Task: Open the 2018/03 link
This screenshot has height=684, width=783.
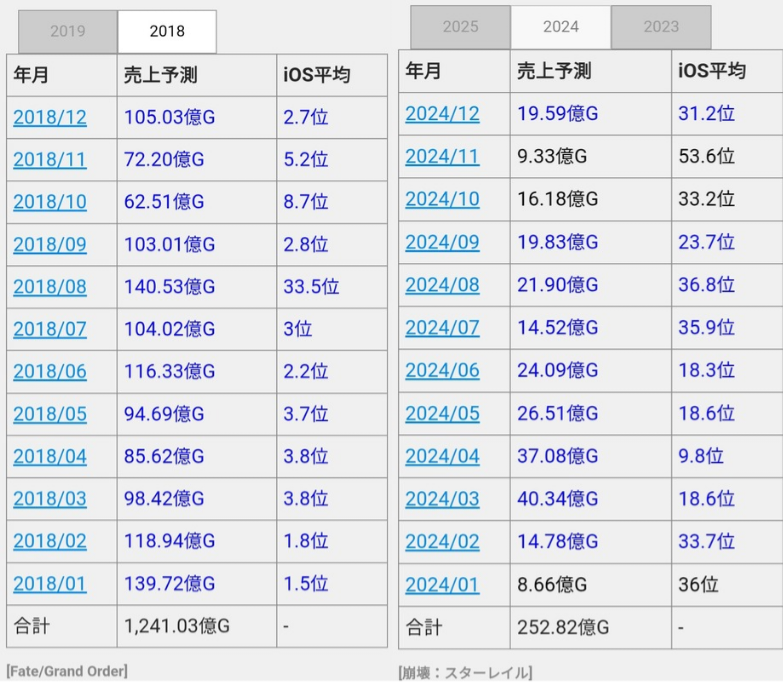Action: (50, 499)
